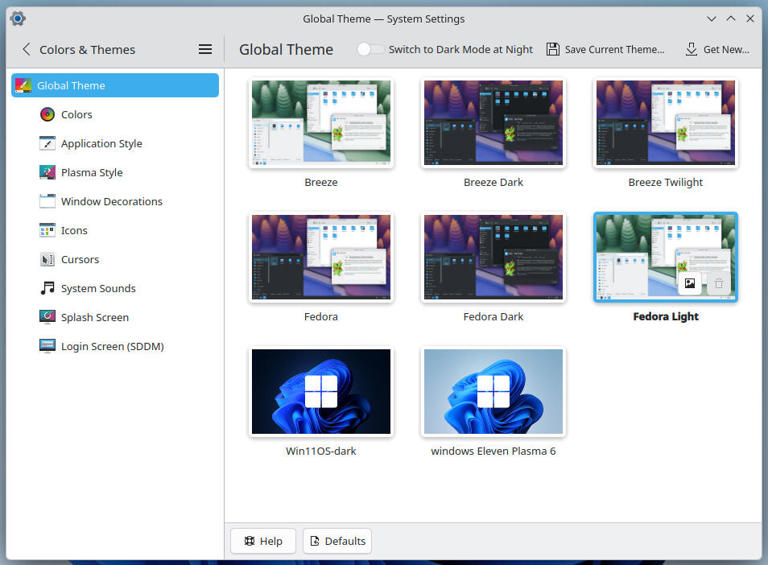Click the Save Current Theme… button label
768x565 pixels.
[614, 49]
